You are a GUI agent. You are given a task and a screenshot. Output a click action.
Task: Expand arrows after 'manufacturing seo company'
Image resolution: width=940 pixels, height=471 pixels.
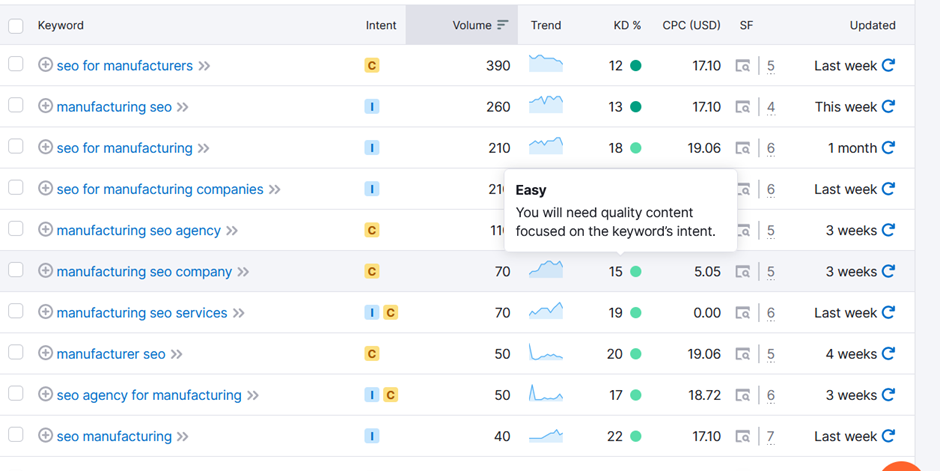[x=243, y=272]
